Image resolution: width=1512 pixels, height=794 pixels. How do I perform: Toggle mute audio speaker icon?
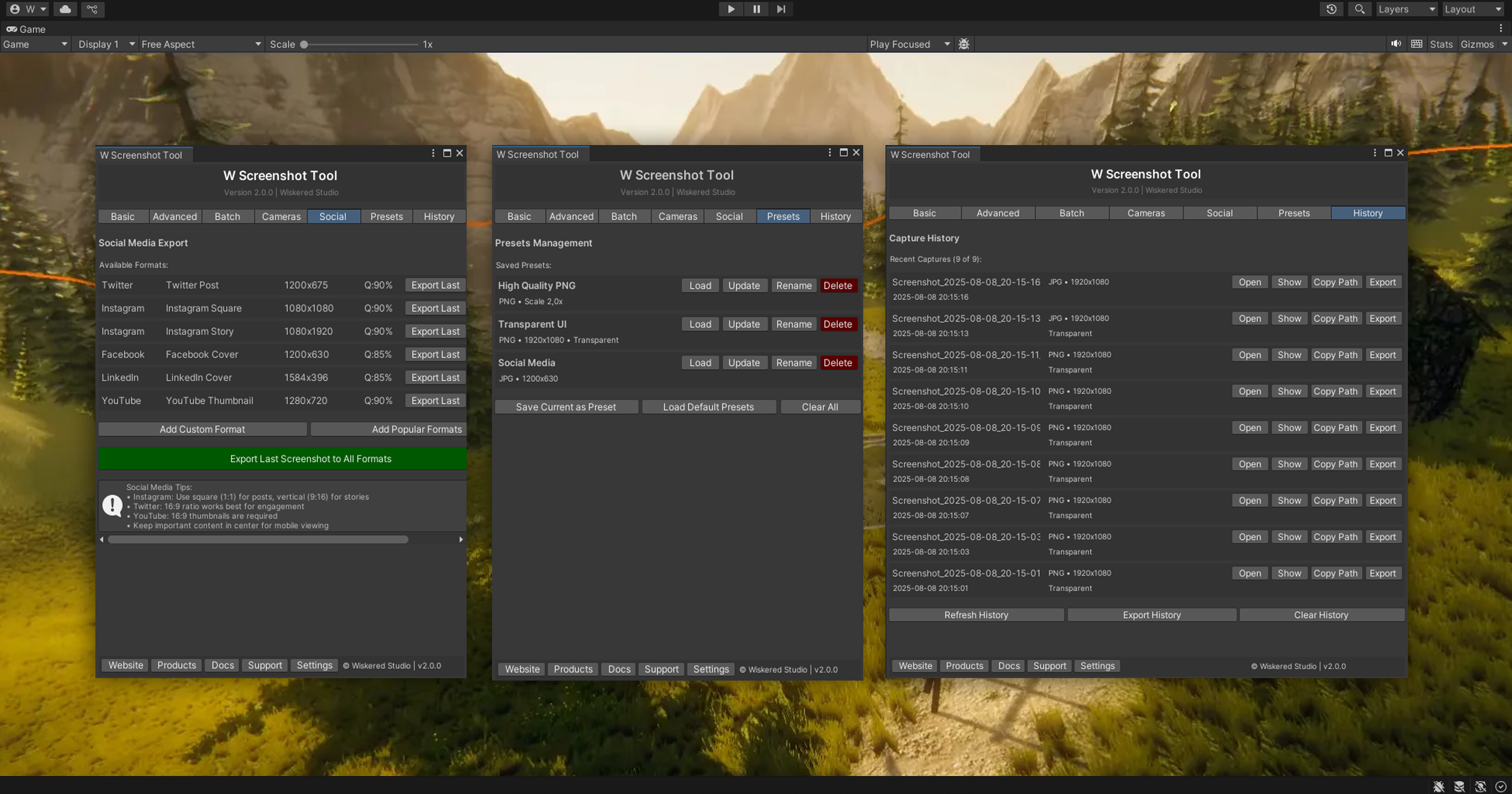1396,44
